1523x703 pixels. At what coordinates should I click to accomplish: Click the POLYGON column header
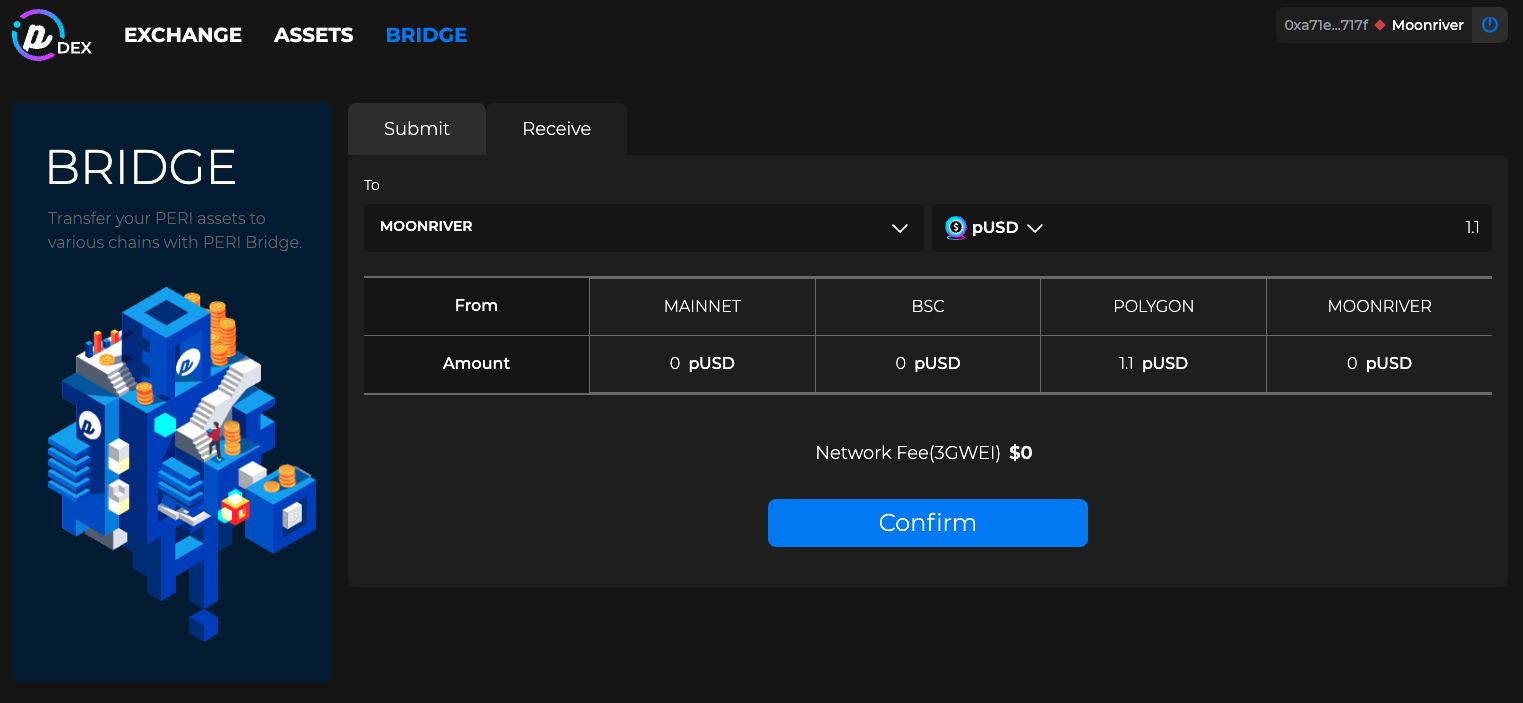pyautogui.click(x=1154, y=306)
